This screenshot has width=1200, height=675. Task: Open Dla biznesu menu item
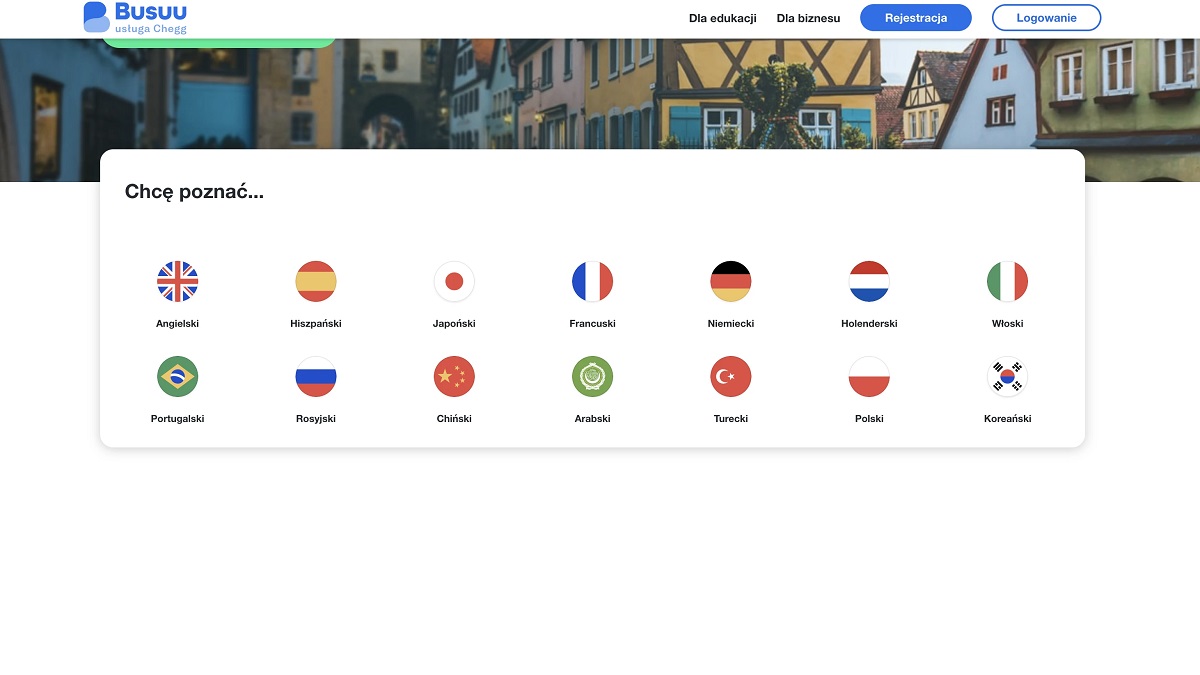[x=808, y=18]
